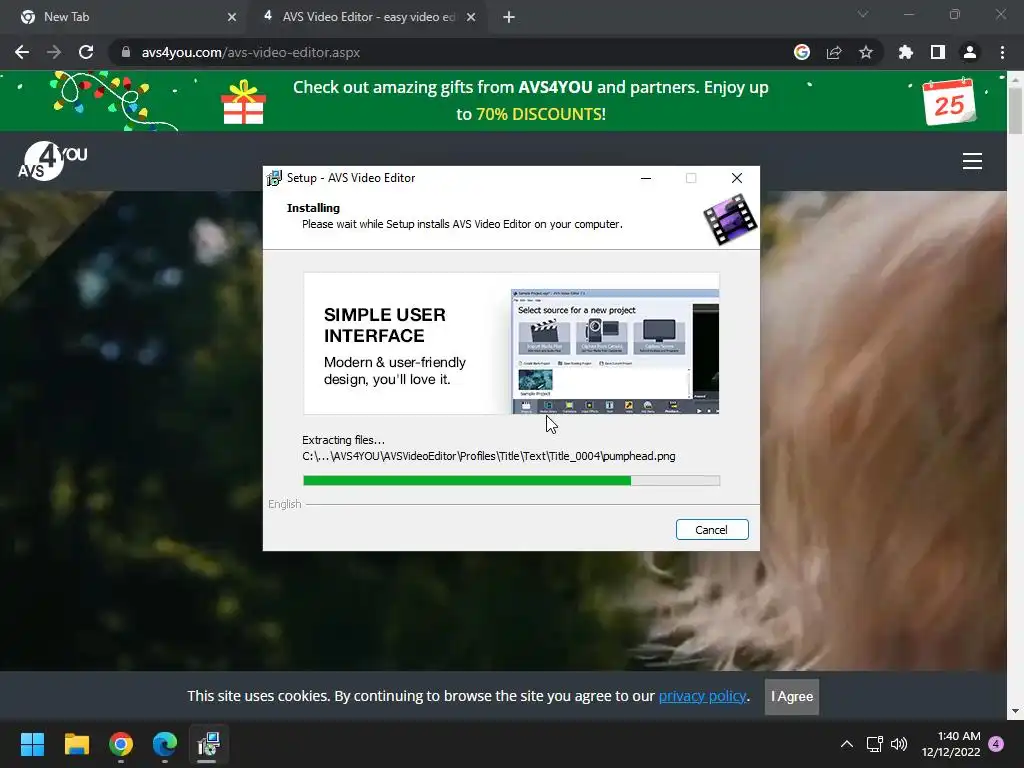Minimize the Setup dialog
Viewport: 1024px width, 768px height.
(x=646, y=178)
